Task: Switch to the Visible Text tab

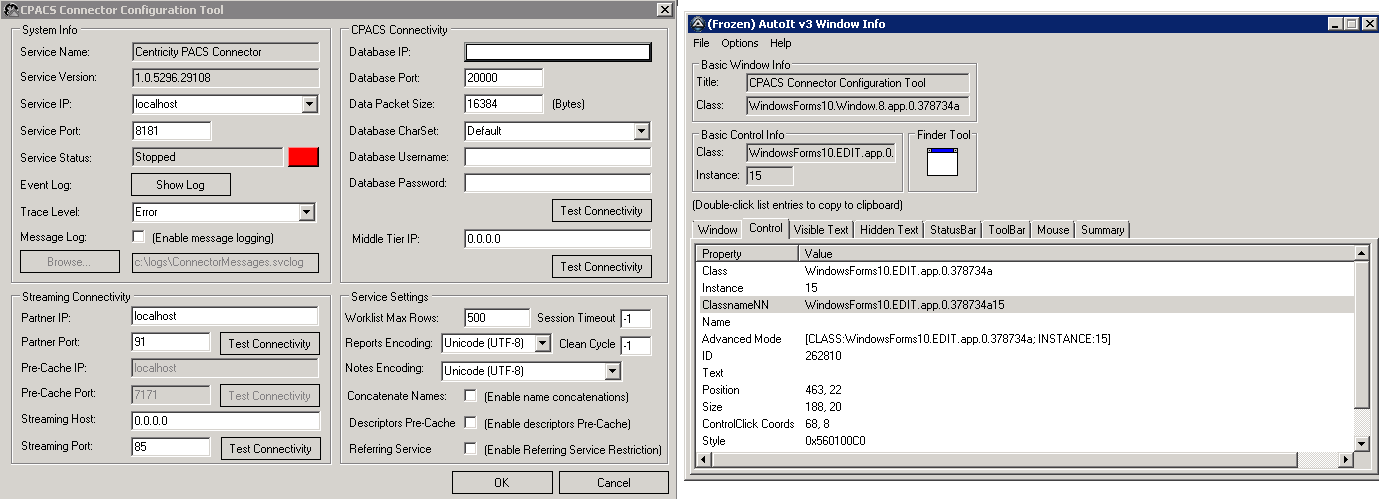Action: pyautogui.click(x=821, y=230)
